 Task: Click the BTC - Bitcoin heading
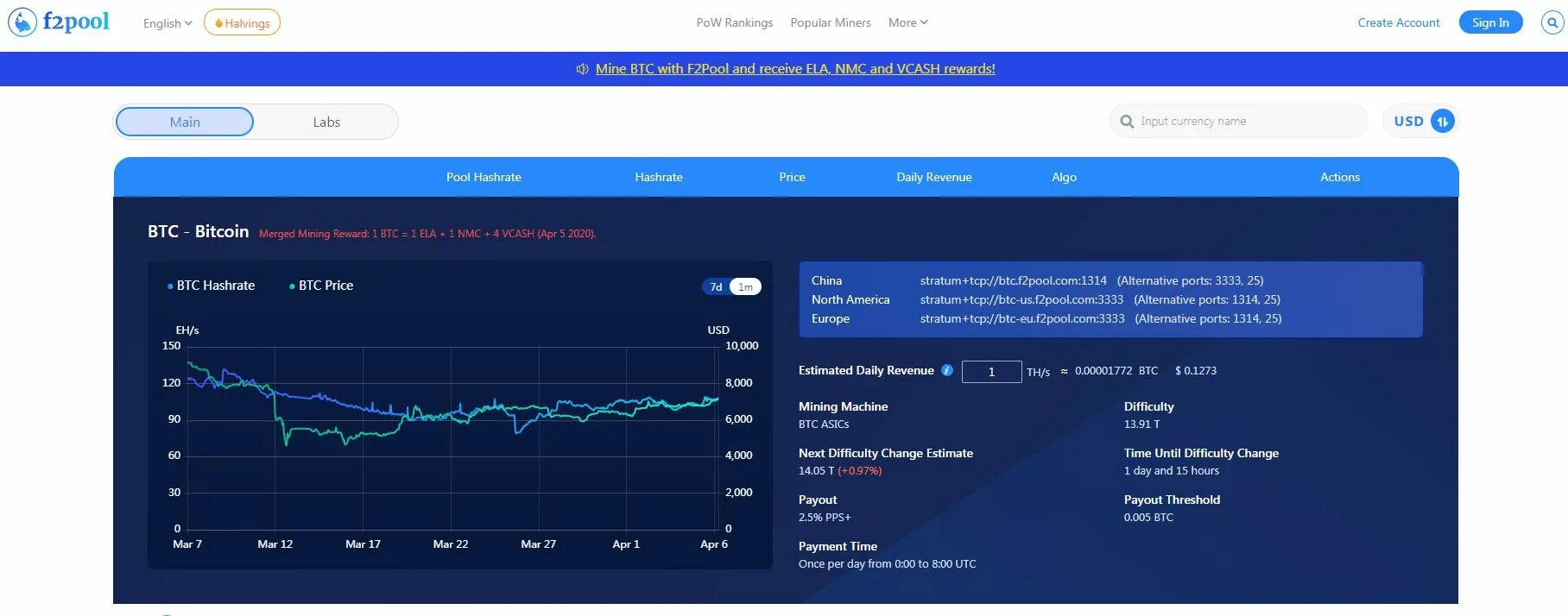pos(198,231)
